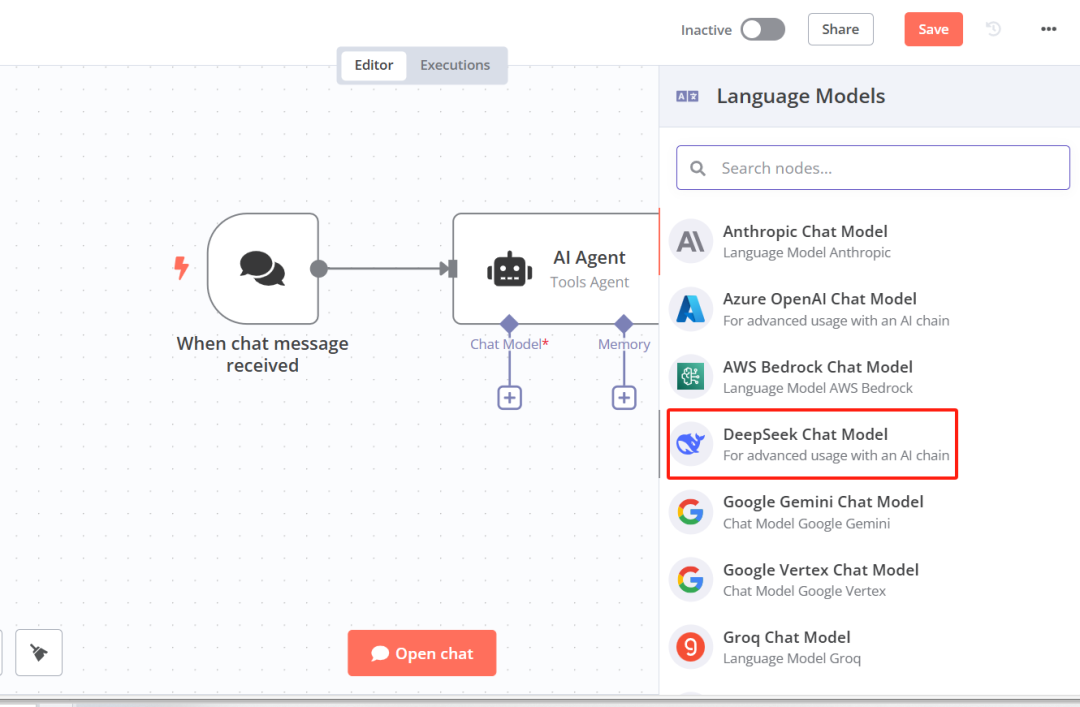Switch to the Executions tab
Image resolution: width=1080 pixels, height=707 pixels.
455,65
